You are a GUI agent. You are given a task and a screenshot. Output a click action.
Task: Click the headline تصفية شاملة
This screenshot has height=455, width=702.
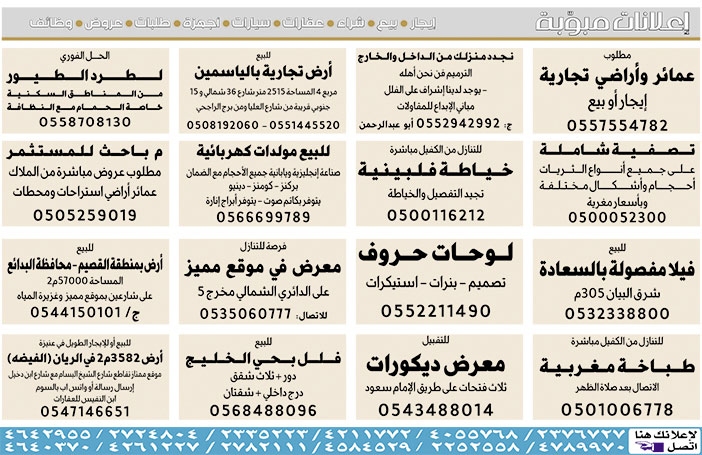(617, 150)
